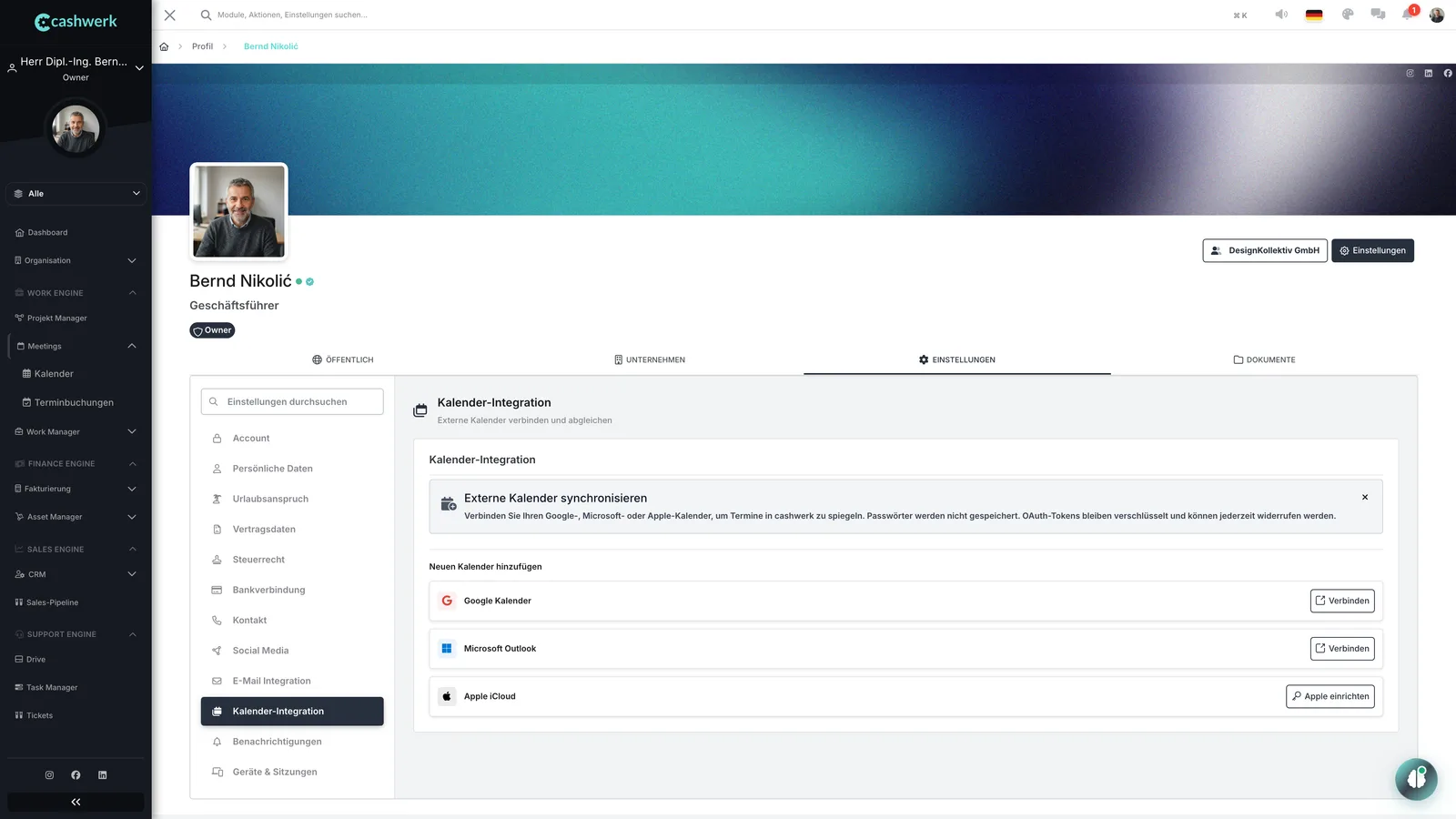
Task: Click the Facebook icon on the banner
Action: pos(1448,74)
